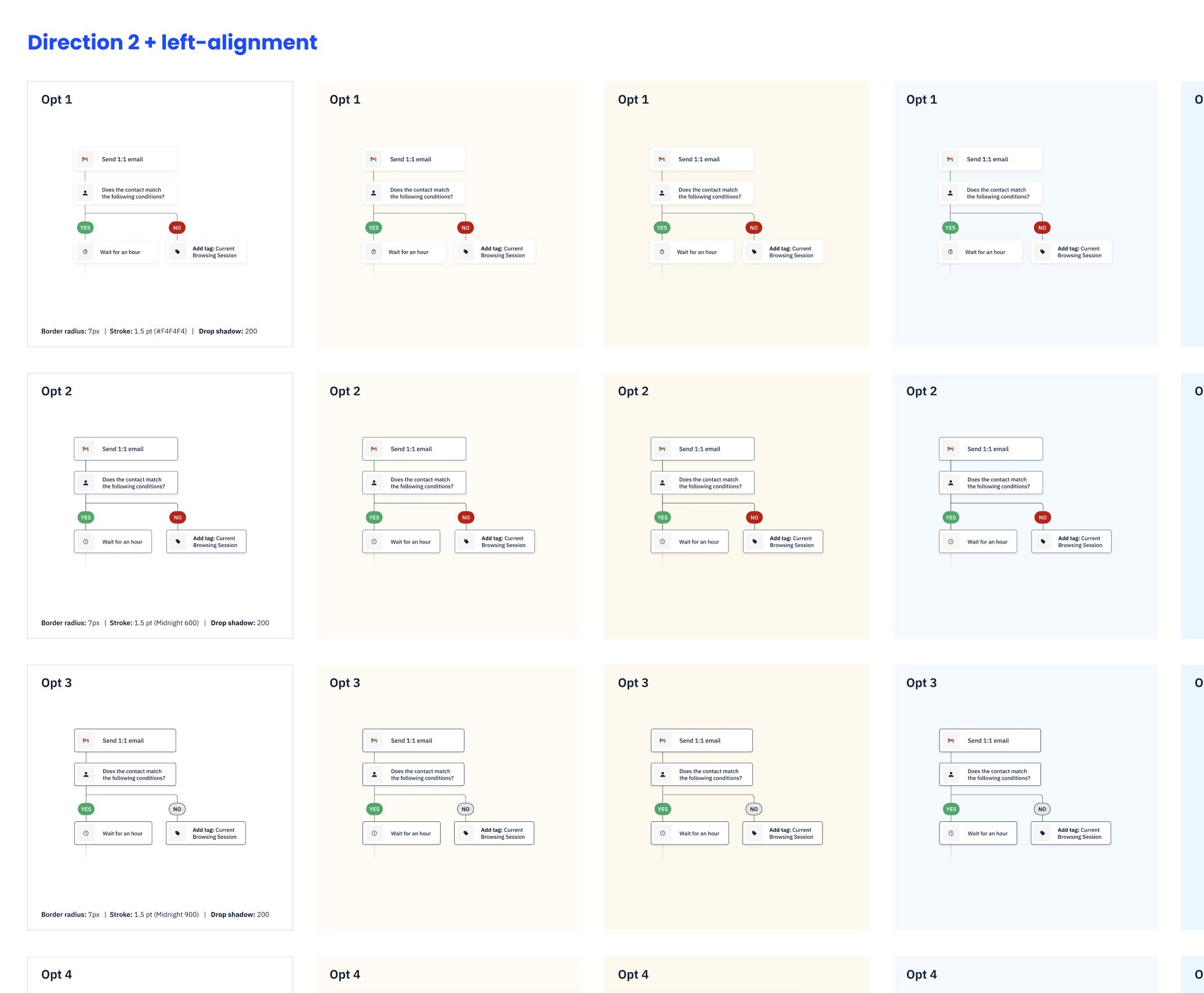Screen dimensions: 1204x993
Task: Select 'Add tag' card in white Opt 1 panel
Action: point(206,252)
